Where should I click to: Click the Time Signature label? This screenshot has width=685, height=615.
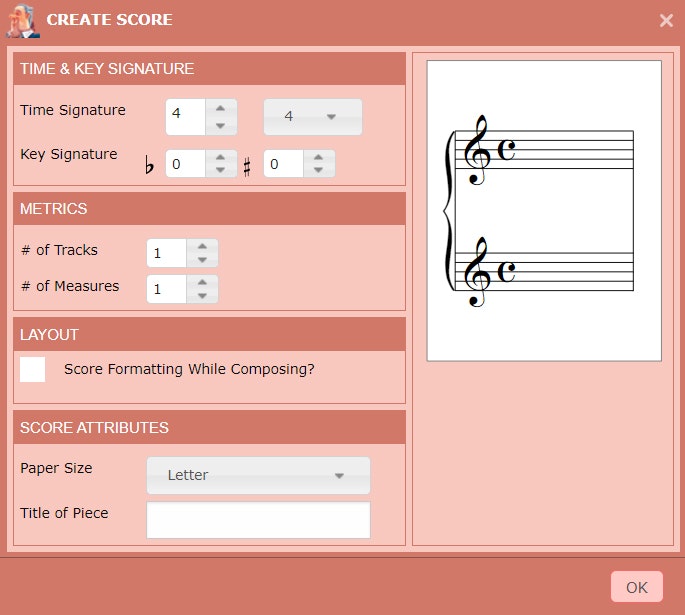pos(73,110)
